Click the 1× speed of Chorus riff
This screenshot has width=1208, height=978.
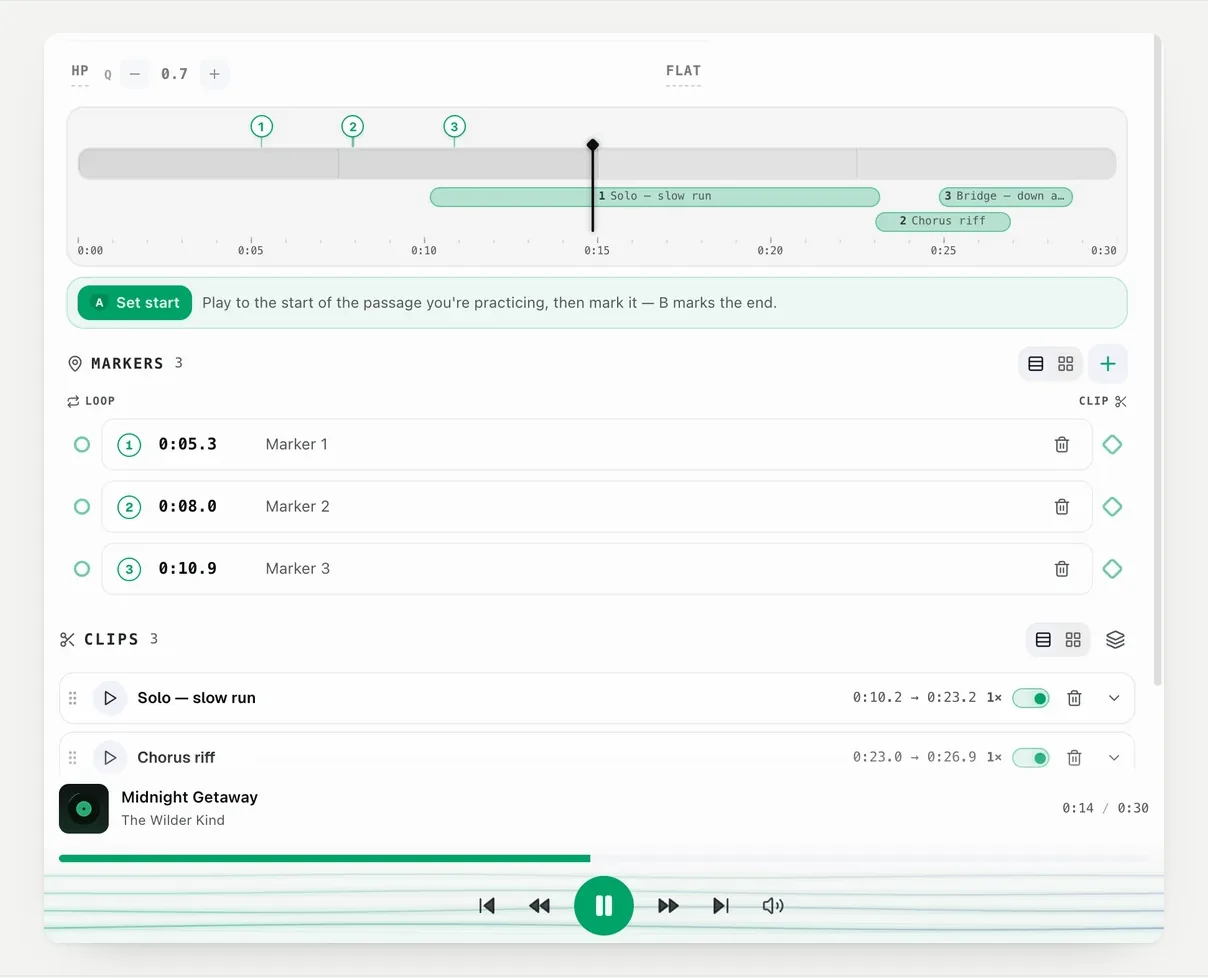pos(994,758)
